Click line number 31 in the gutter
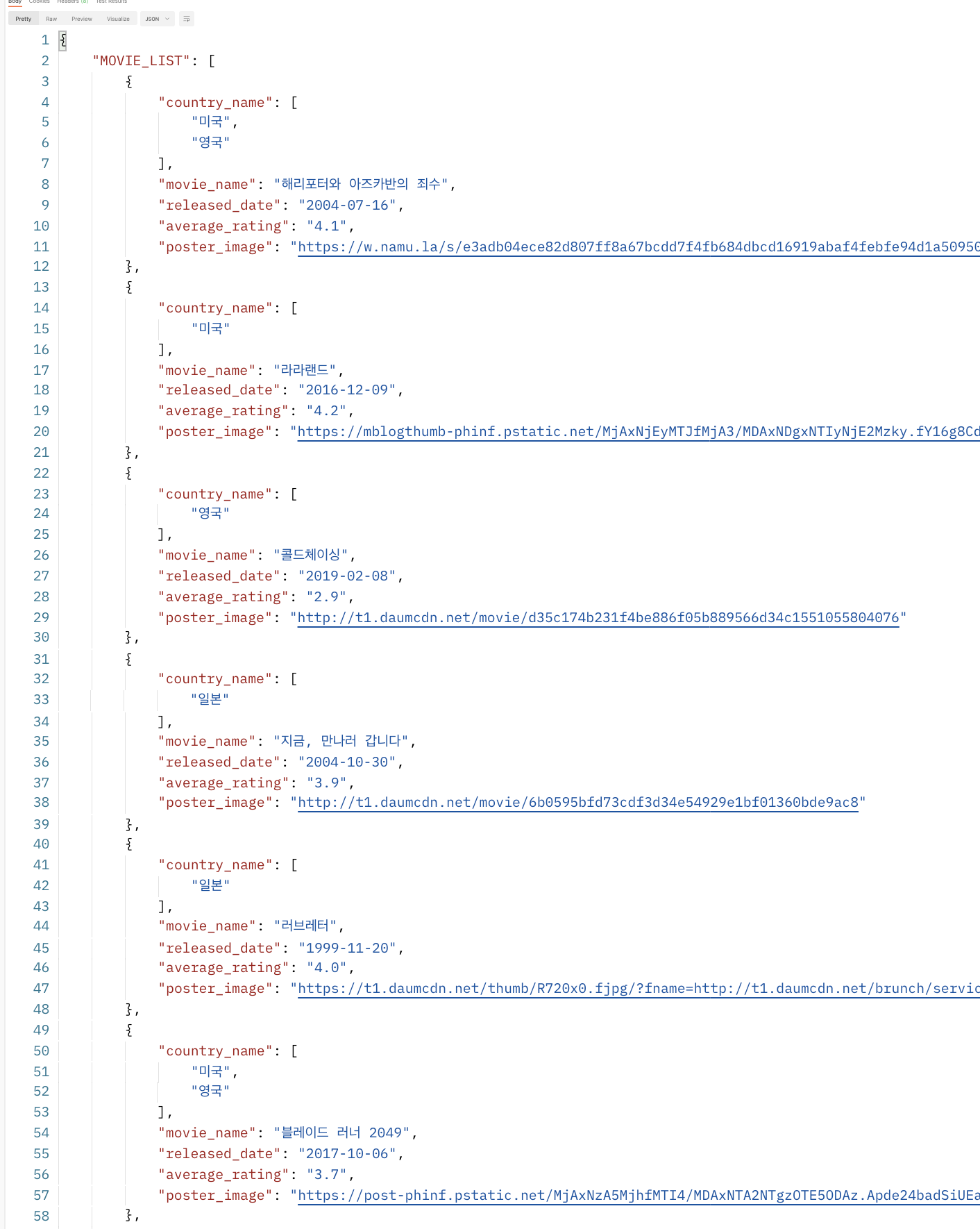The height and width of the screenshot is (1229, 980). click(x=42, y=660)
